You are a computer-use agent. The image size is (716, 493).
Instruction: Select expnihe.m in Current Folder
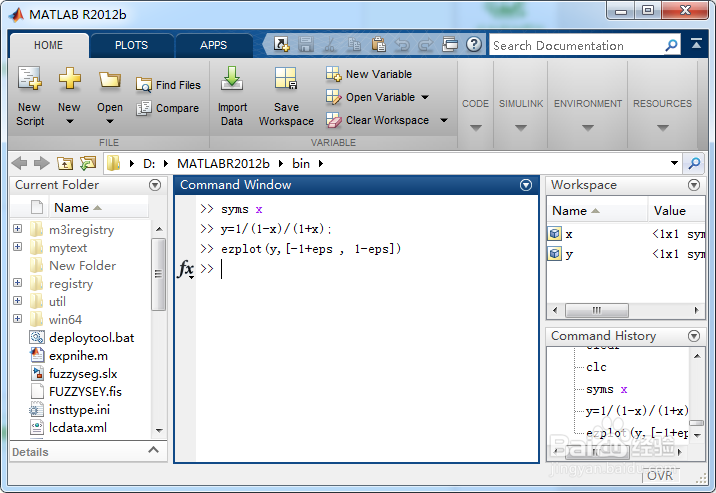79,356
